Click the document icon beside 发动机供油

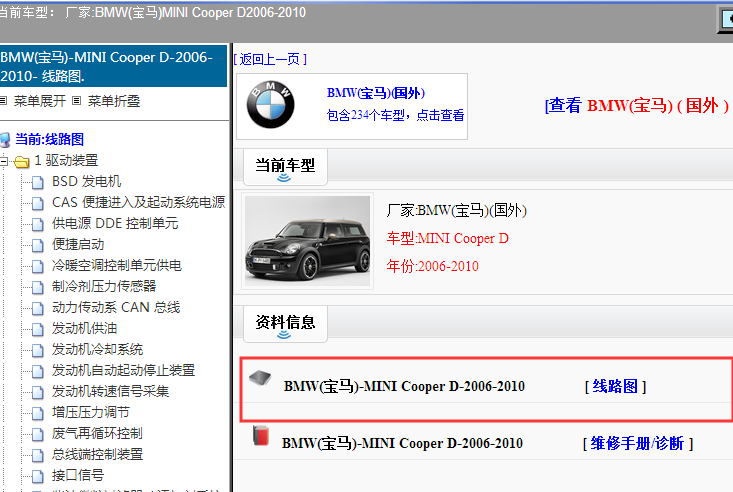(x=37, y=329)
